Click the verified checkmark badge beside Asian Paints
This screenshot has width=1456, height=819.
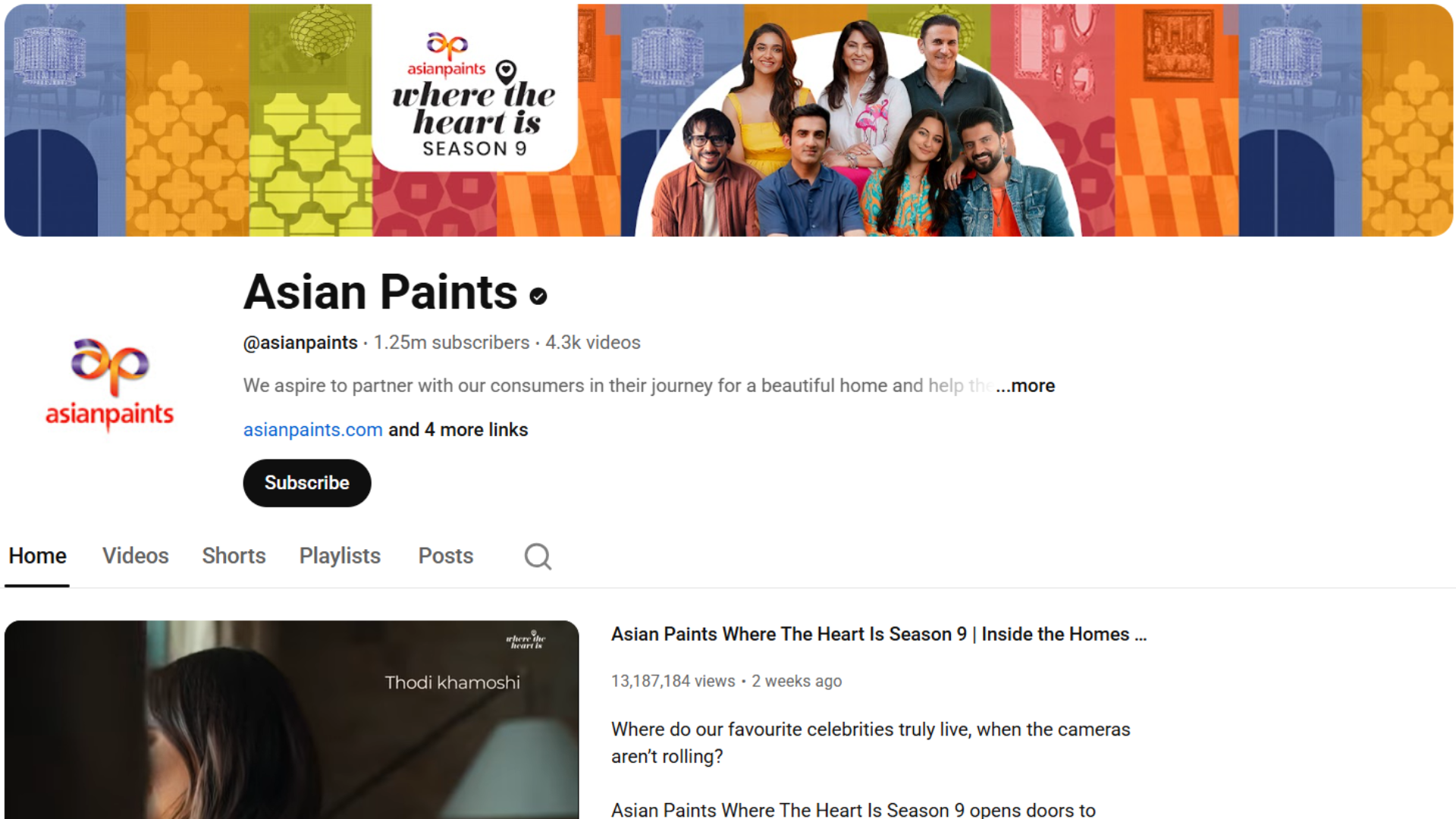pyautogui.click(x=538, y=297)
